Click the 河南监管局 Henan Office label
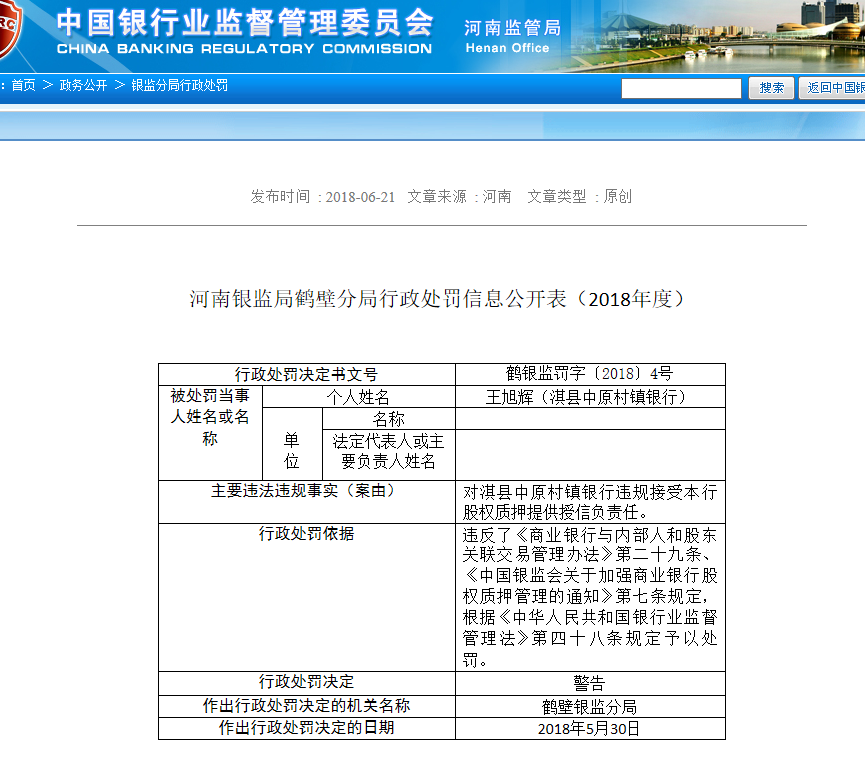The image size is (865, 760). [x=512, y=36]
